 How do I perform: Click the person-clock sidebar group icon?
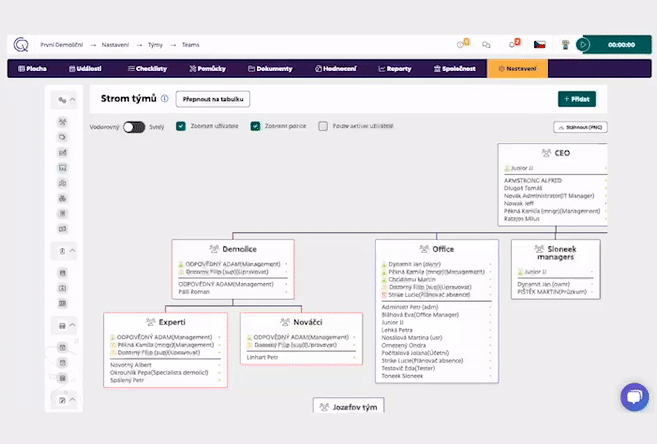point(62,251)
